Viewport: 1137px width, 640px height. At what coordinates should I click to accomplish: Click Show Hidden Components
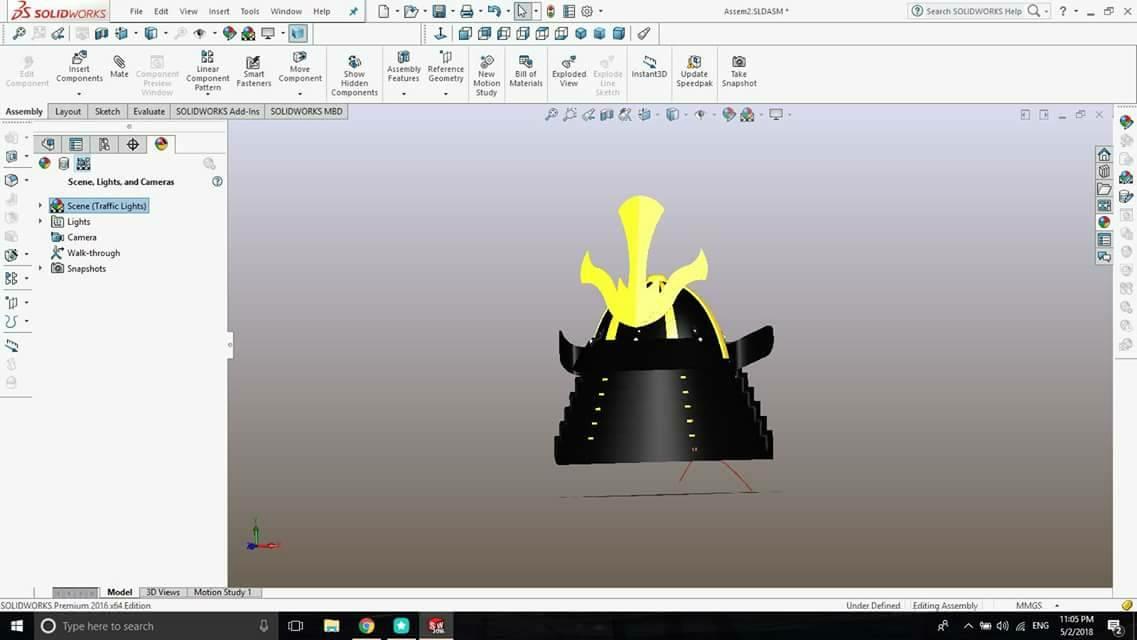354,75
